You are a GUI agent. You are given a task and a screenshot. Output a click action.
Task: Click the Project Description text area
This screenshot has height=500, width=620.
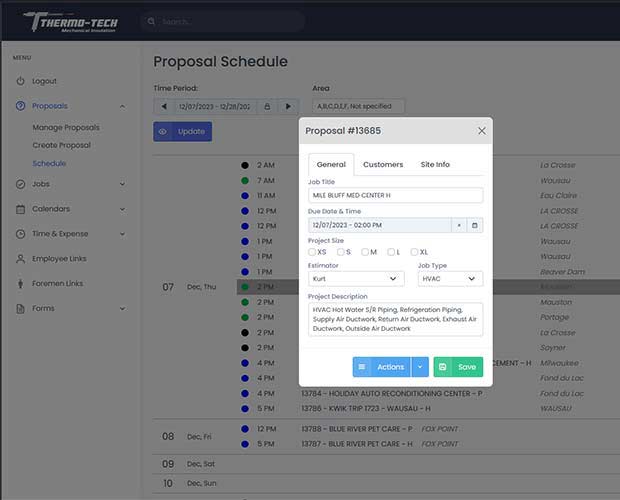[395, 319]
